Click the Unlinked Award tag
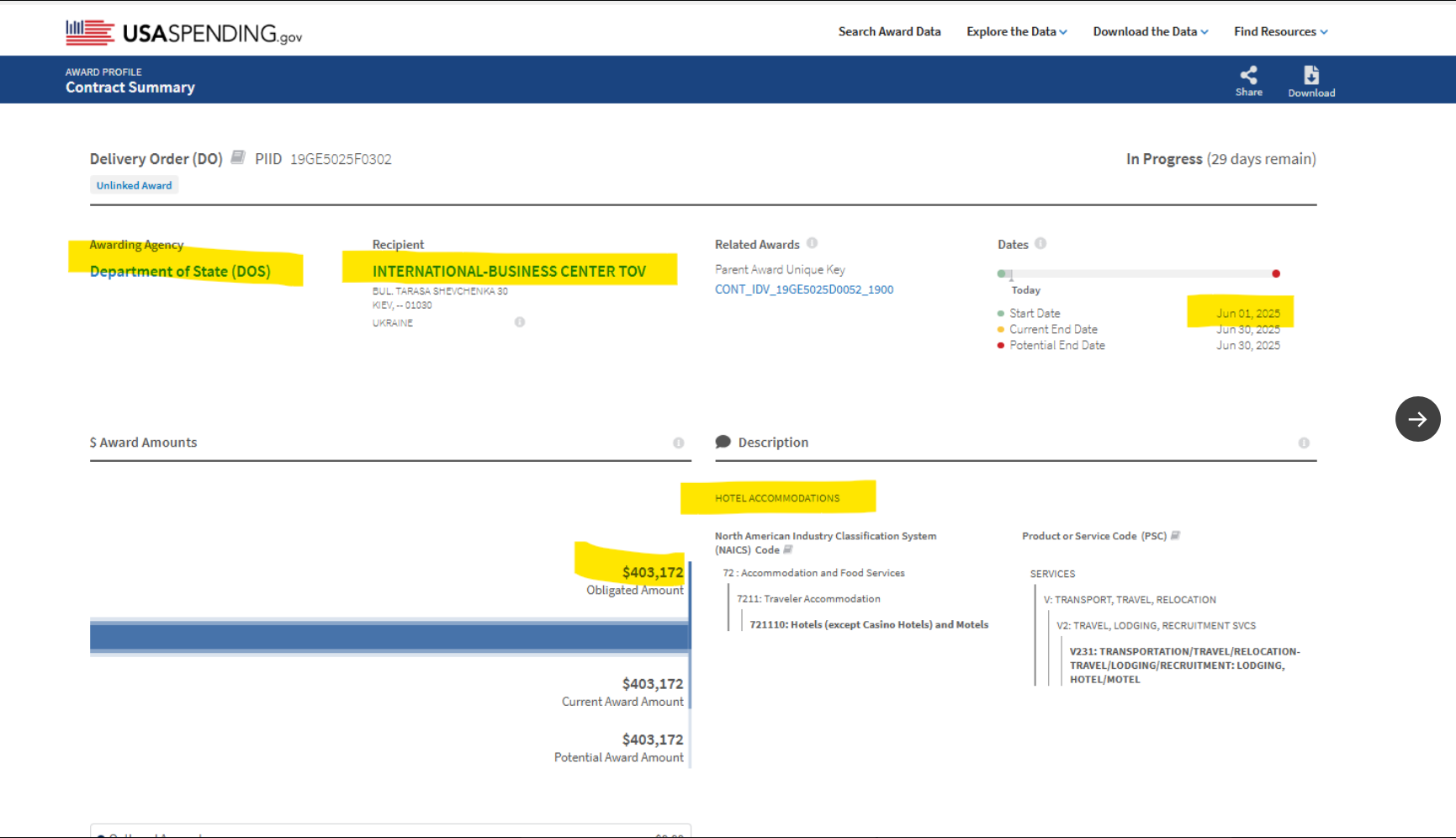 pyautogui.click(x=134, y=185)
